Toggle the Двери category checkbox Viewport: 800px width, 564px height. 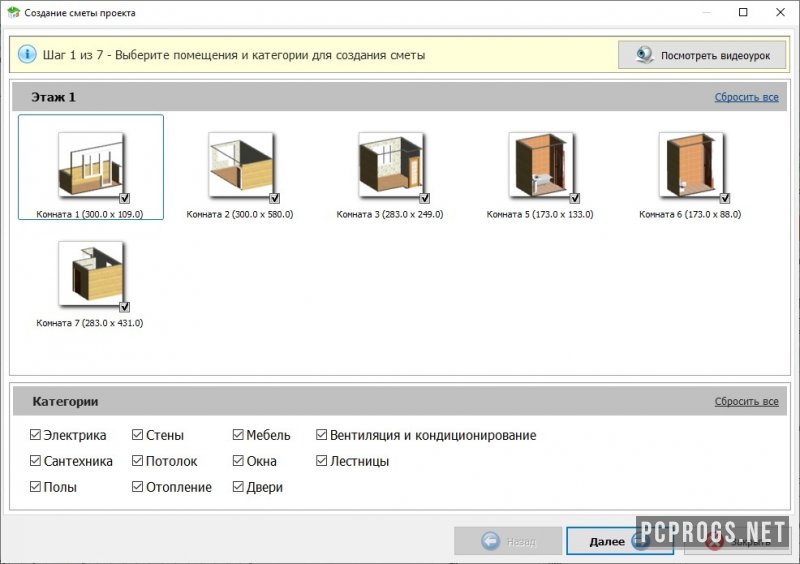coord(238,487)
